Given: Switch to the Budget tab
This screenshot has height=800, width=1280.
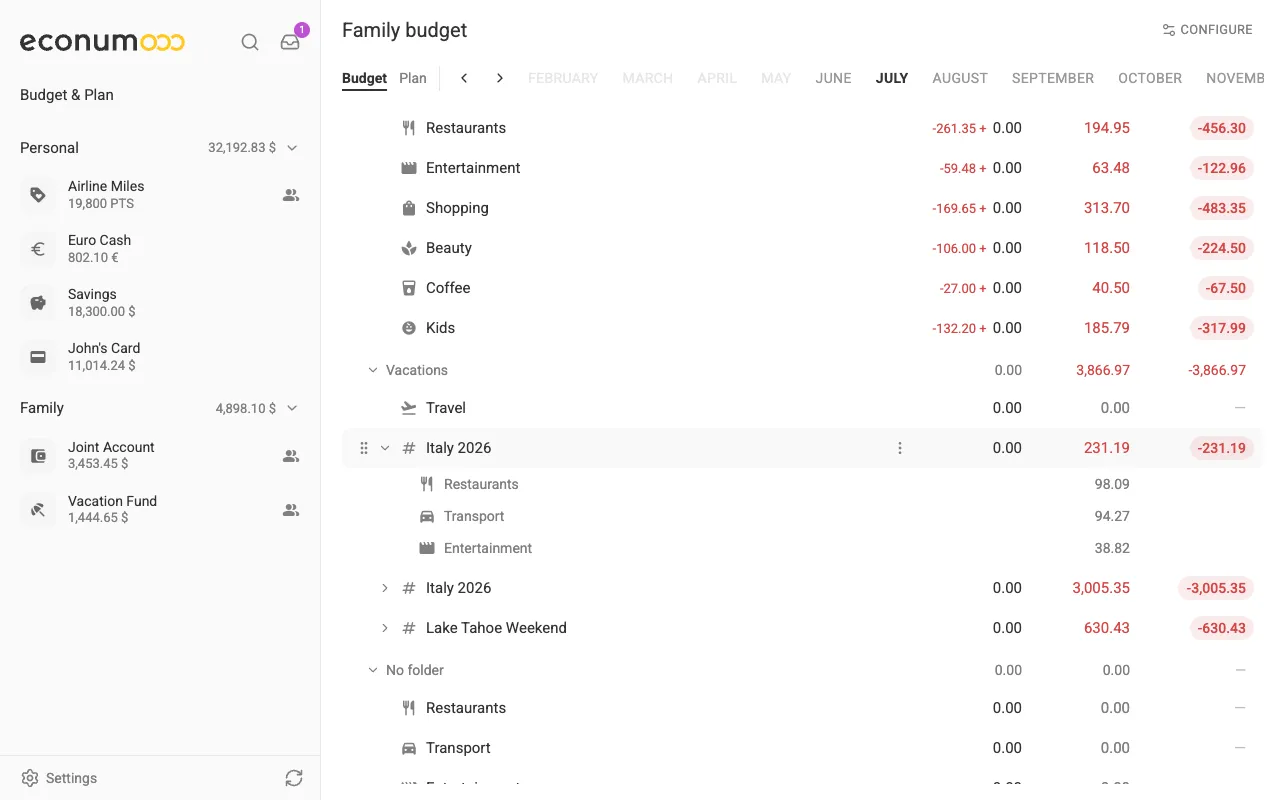Looking at the screenshot, I should 364,78.
